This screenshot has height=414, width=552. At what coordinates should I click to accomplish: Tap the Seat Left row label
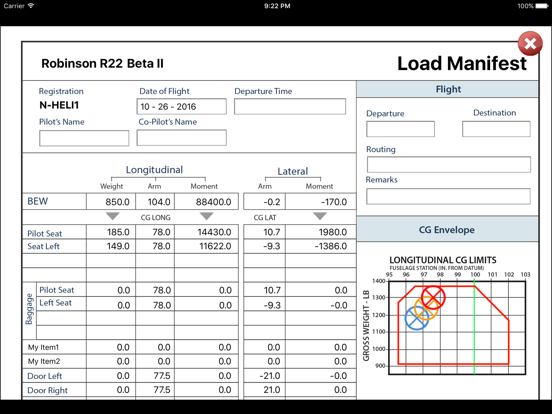[43, 246]
